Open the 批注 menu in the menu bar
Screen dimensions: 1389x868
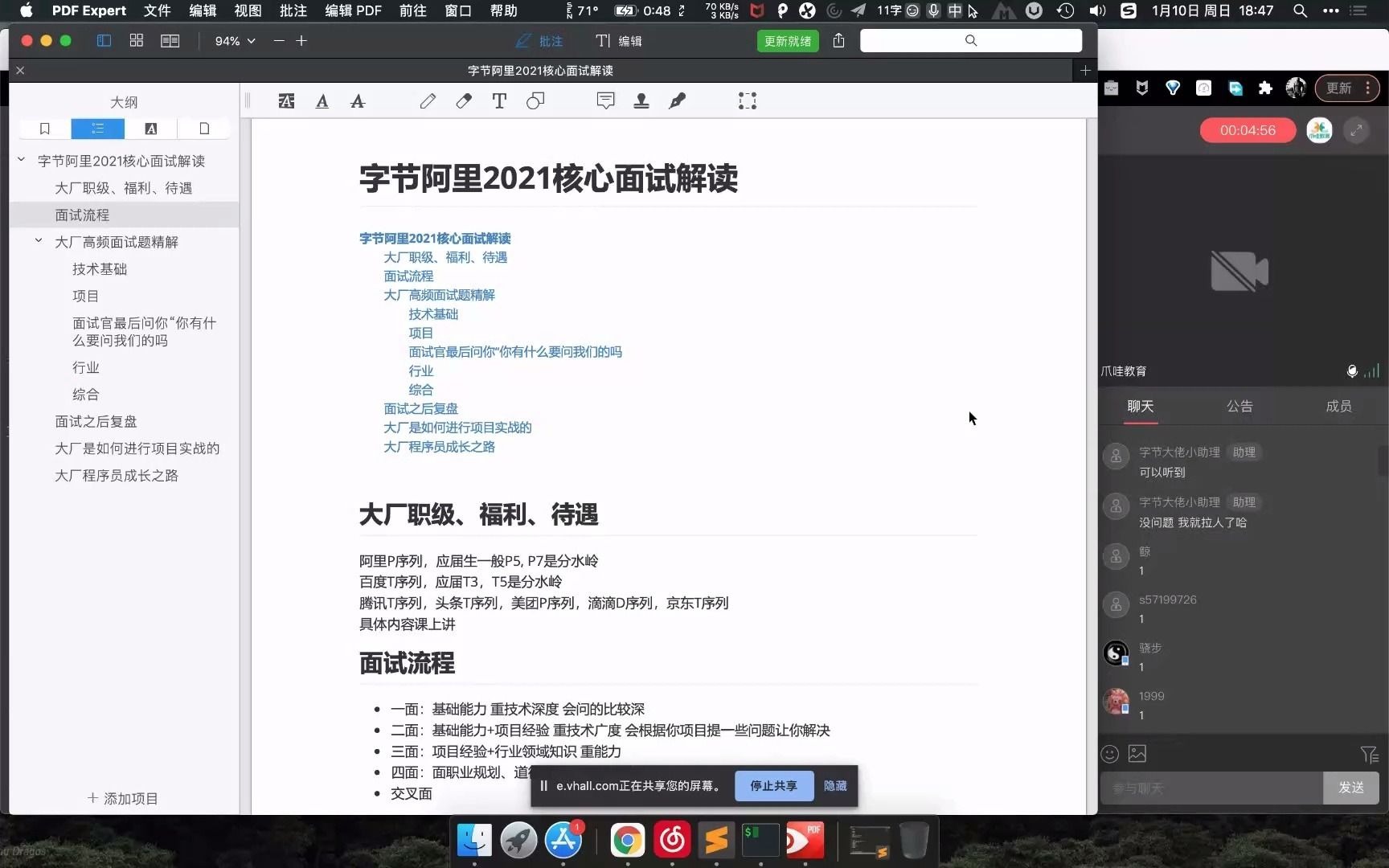point(293,10)
